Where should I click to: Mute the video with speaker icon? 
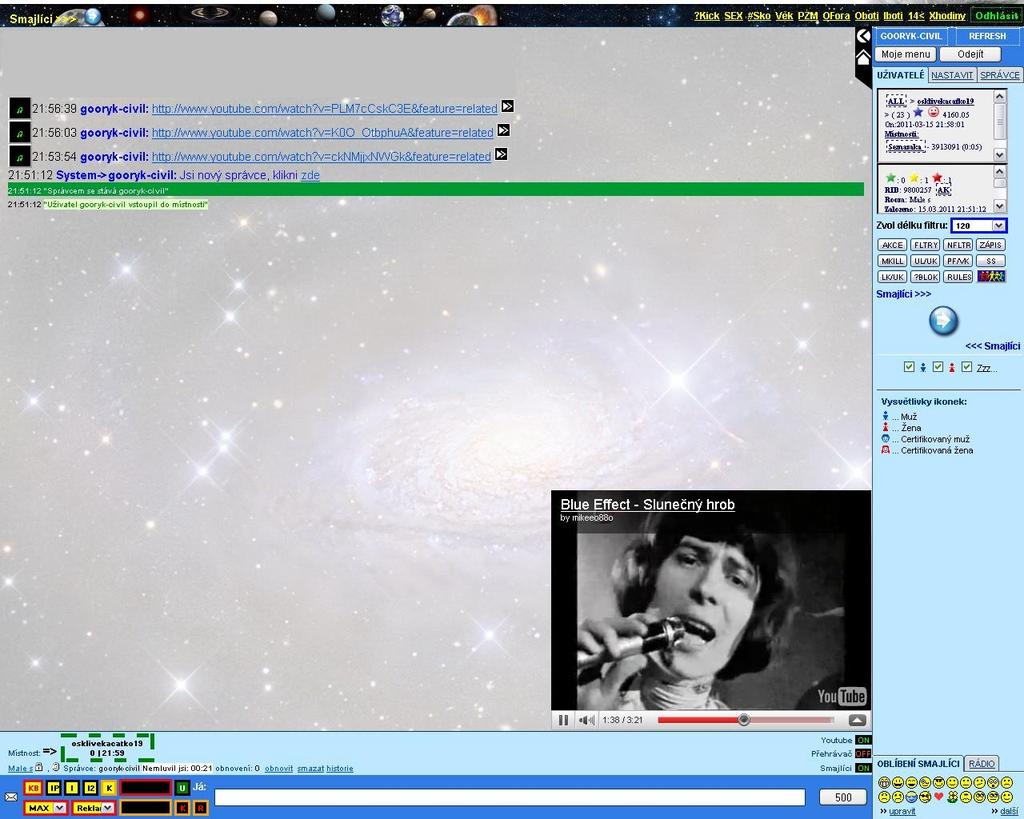(x=586, y=720)
